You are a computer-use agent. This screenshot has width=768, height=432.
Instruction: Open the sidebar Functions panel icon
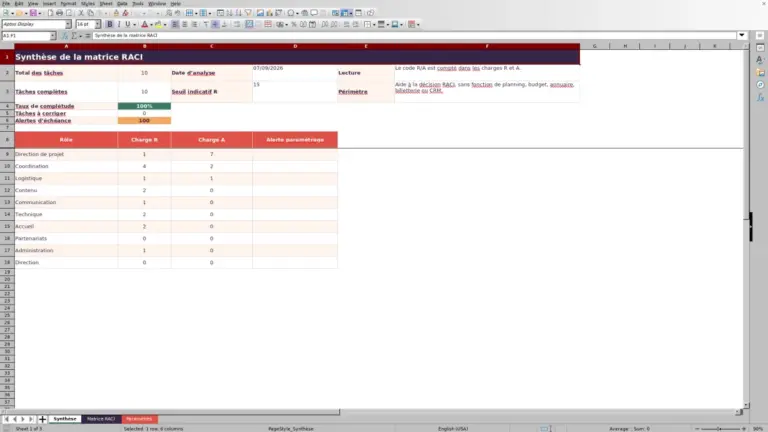(x=760, y=97)
